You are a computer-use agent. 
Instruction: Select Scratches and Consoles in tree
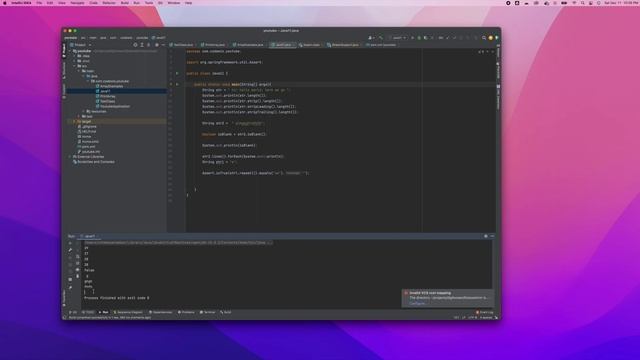96,162
